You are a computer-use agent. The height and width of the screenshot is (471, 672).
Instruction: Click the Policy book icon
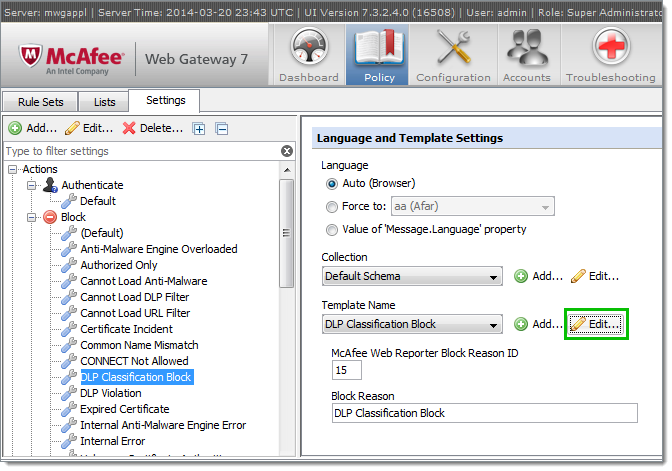379,48
